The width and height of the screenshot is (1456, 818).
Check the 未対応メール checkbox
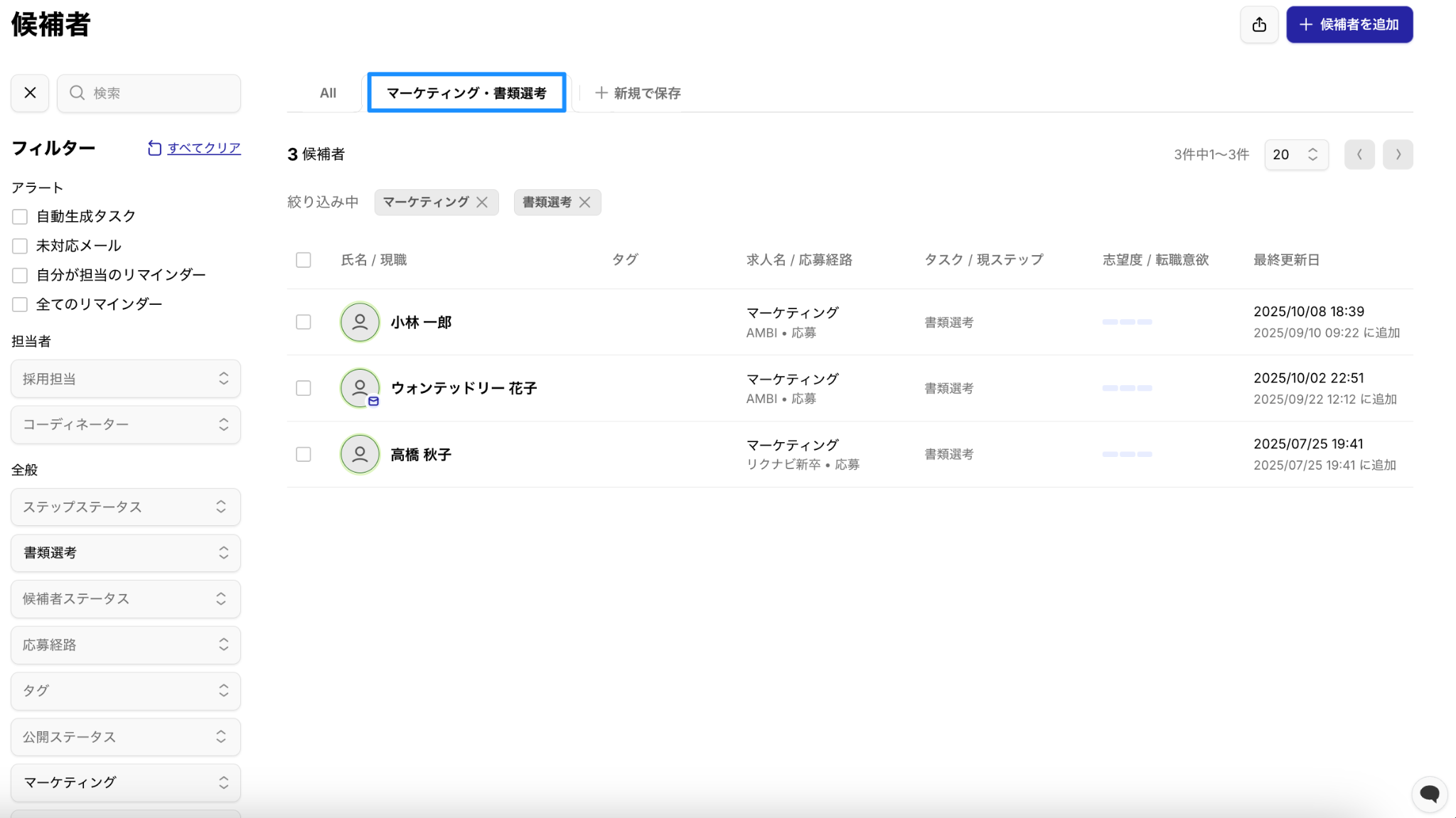pyautogui.click(x=20, y=246)
